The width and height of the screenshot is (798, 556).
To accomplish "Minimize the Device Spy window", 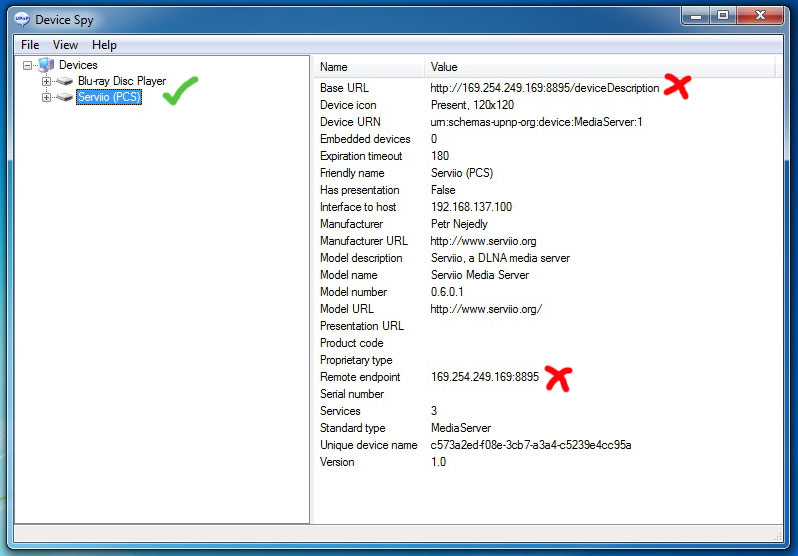I will tap(696, 16).
